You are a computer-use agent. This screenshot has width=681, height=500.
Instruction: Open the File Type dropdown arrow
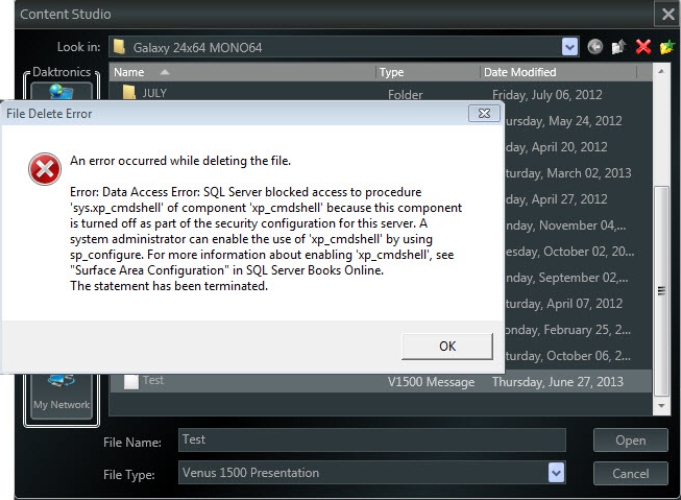(556, 472)
